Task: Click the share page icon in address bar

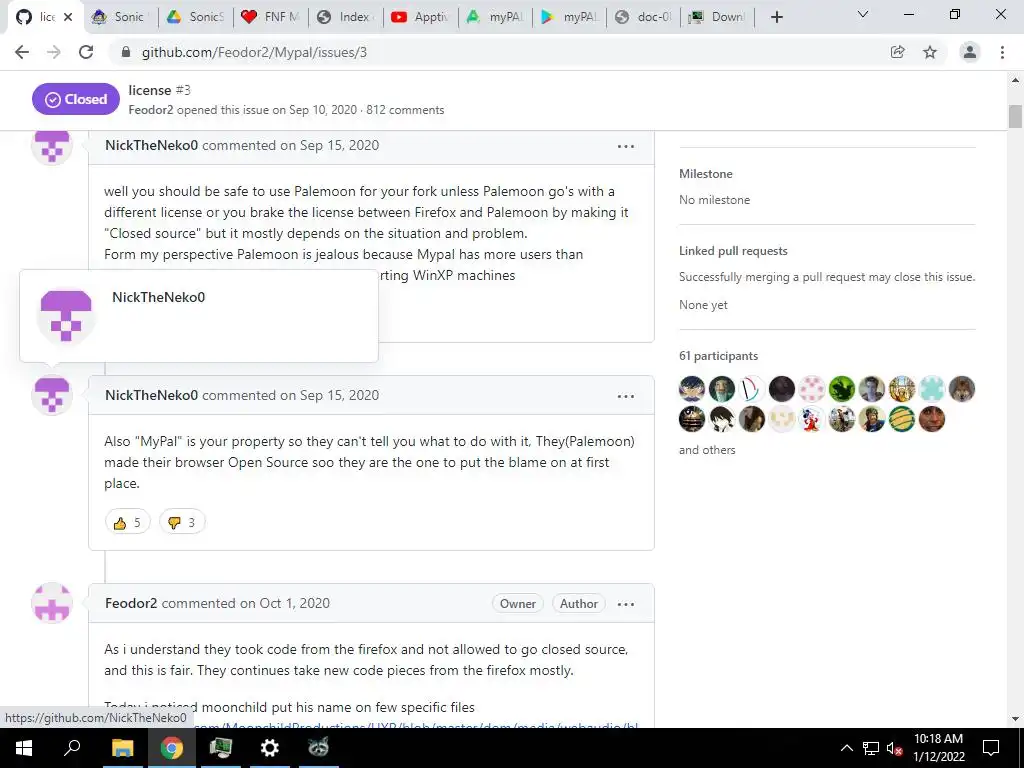Action: point(898,52)
